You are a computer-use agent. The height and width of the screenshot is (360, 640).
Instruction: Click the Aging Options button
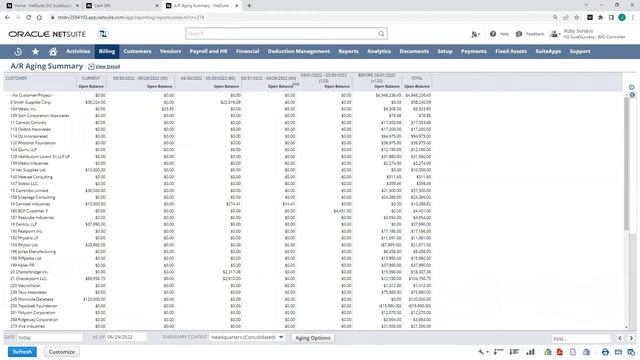[313, 338]
